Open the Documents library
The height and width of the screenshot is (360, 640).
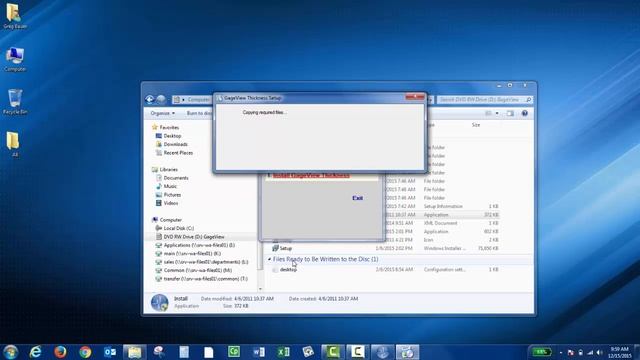point(176,178)
